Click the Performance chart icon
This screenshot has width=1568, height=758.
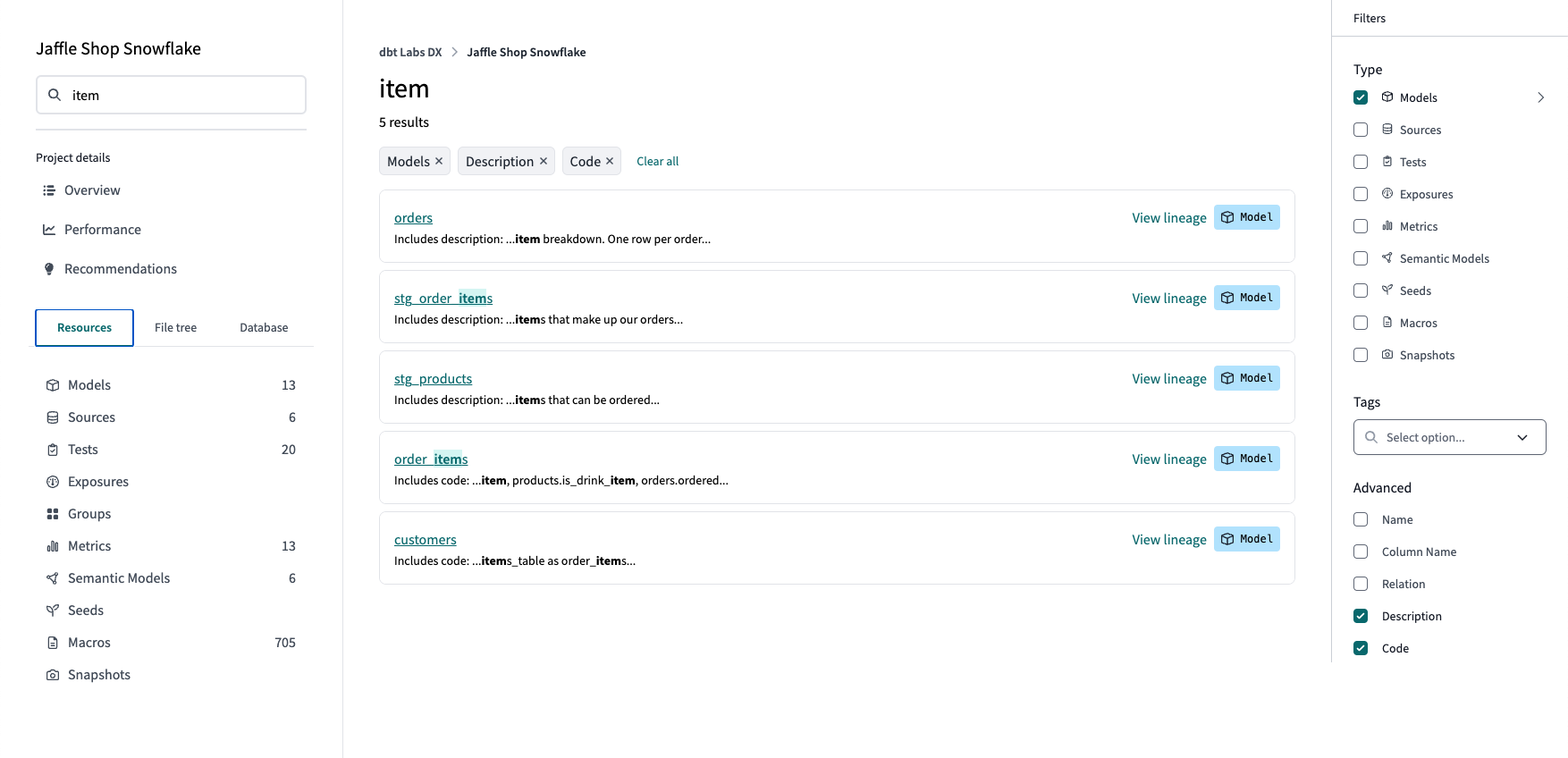(49, 230)
